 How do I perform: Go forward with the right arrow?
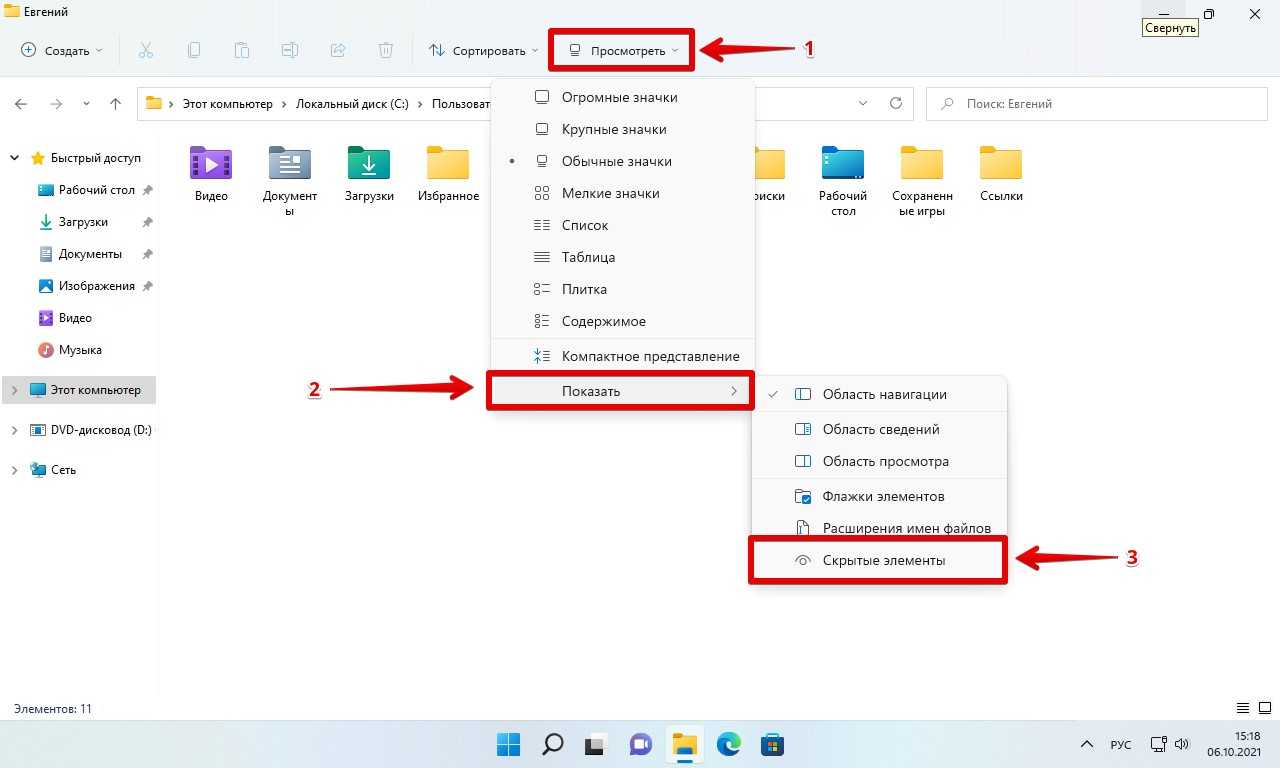pos(56,104)
